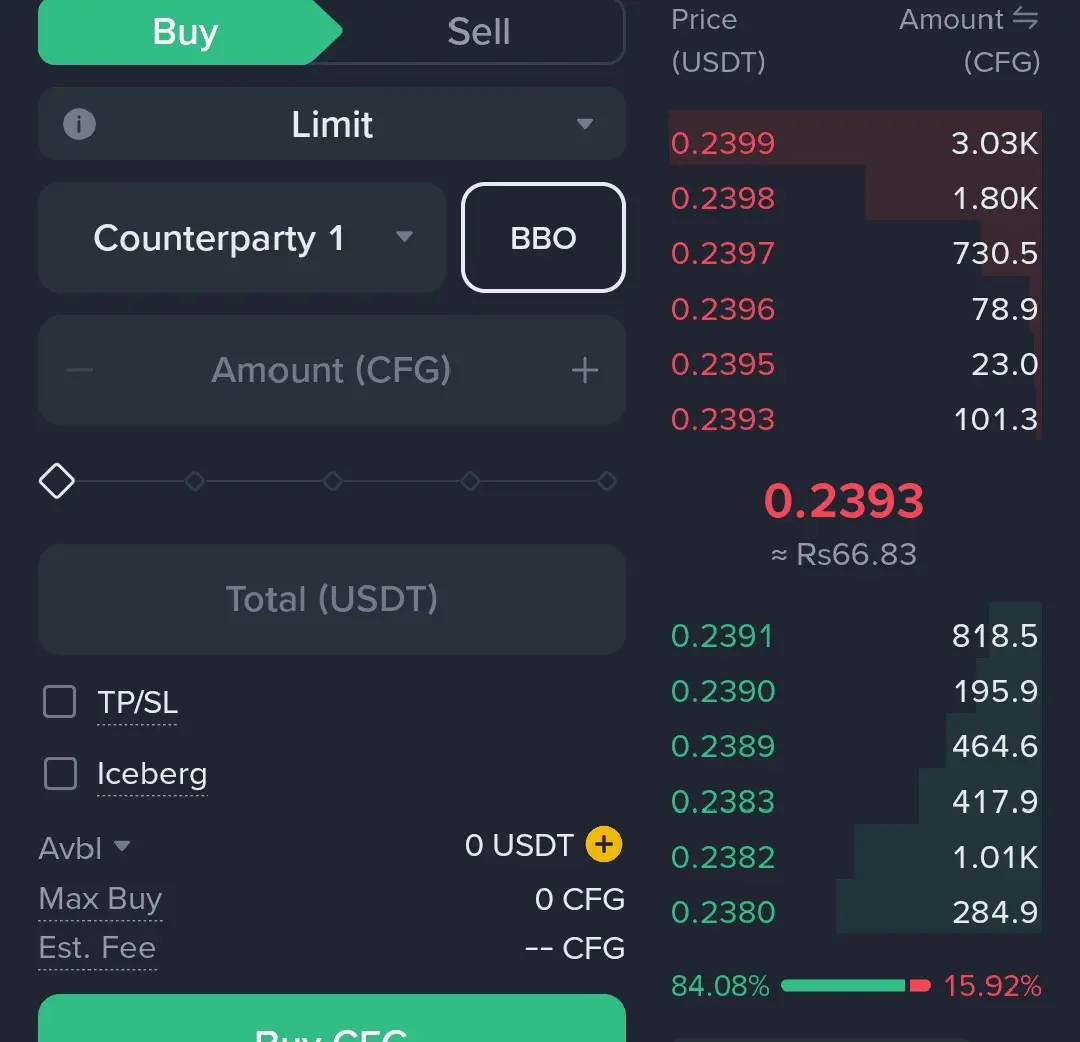Image resolution: width=1080 pixels, height=1042 pixels.
Task: Click the plus stepper in Amount field
Action: 585,371
